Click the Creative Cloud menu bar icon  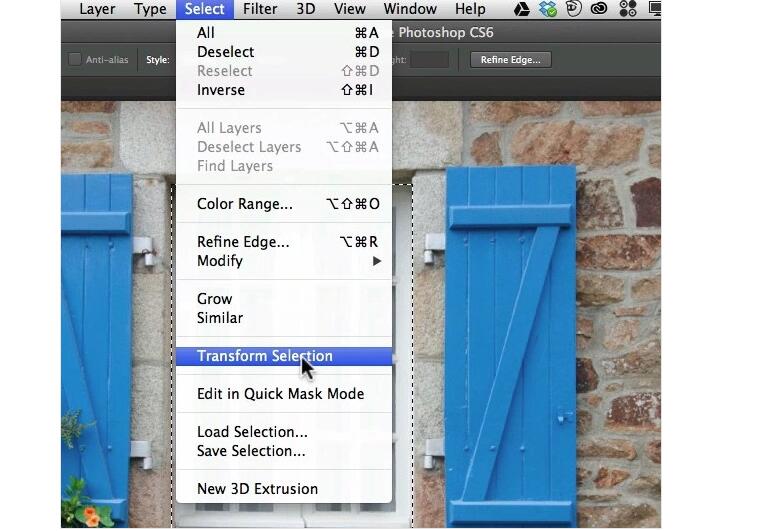coord(599,9)
